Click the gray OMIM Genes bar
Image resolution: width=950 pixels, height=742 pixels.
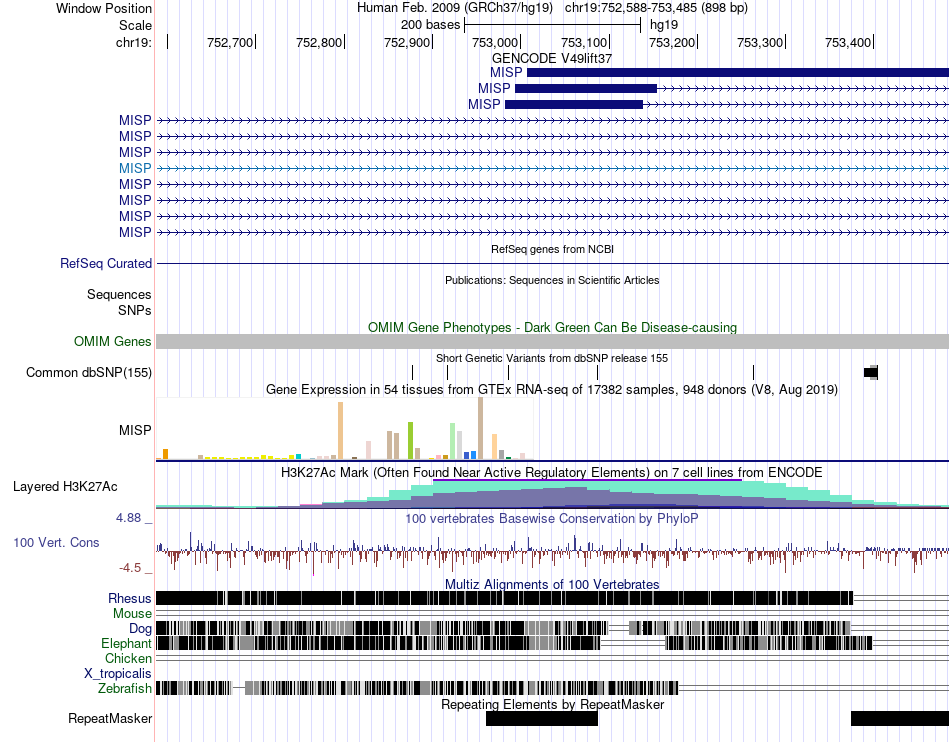click(x=553, y=342)
